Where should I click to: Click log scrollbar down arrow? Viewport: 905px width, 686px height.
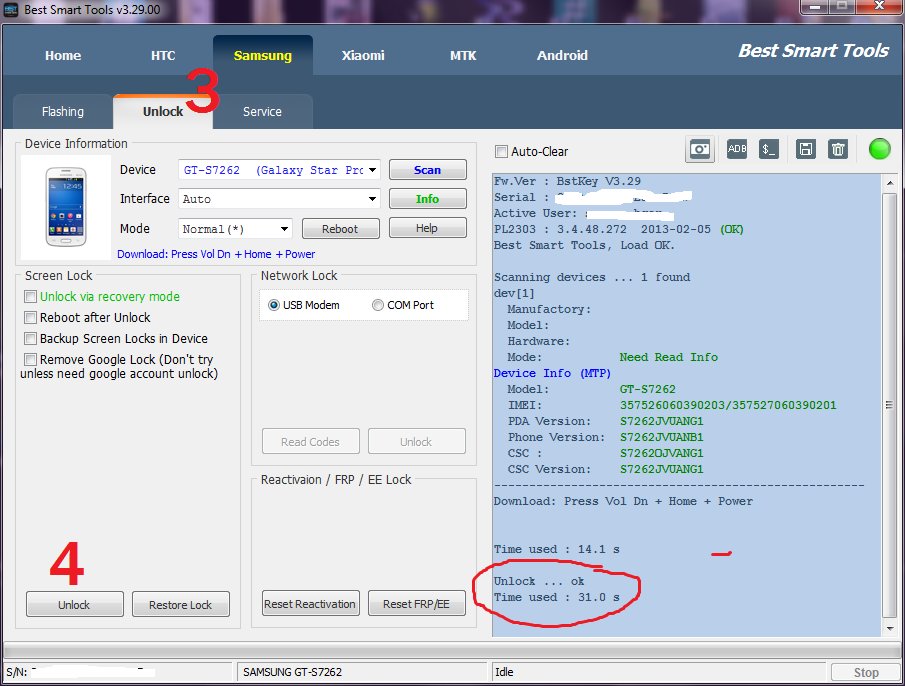[x=889, y=628]
